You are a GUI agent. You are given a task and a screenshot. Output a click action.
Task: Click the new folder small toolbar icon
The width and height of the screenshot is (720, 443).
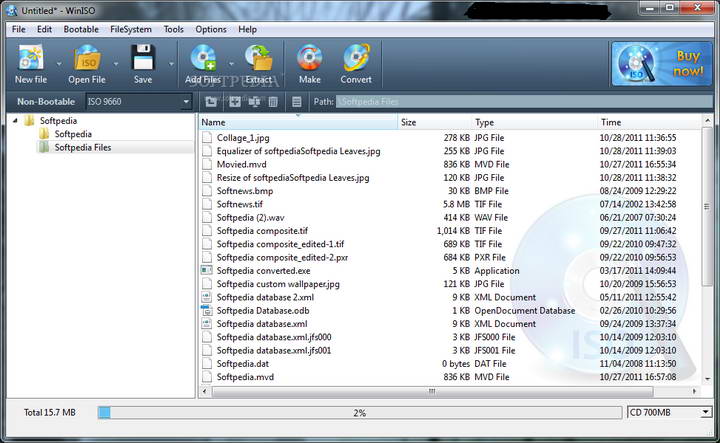coord(235,101)
